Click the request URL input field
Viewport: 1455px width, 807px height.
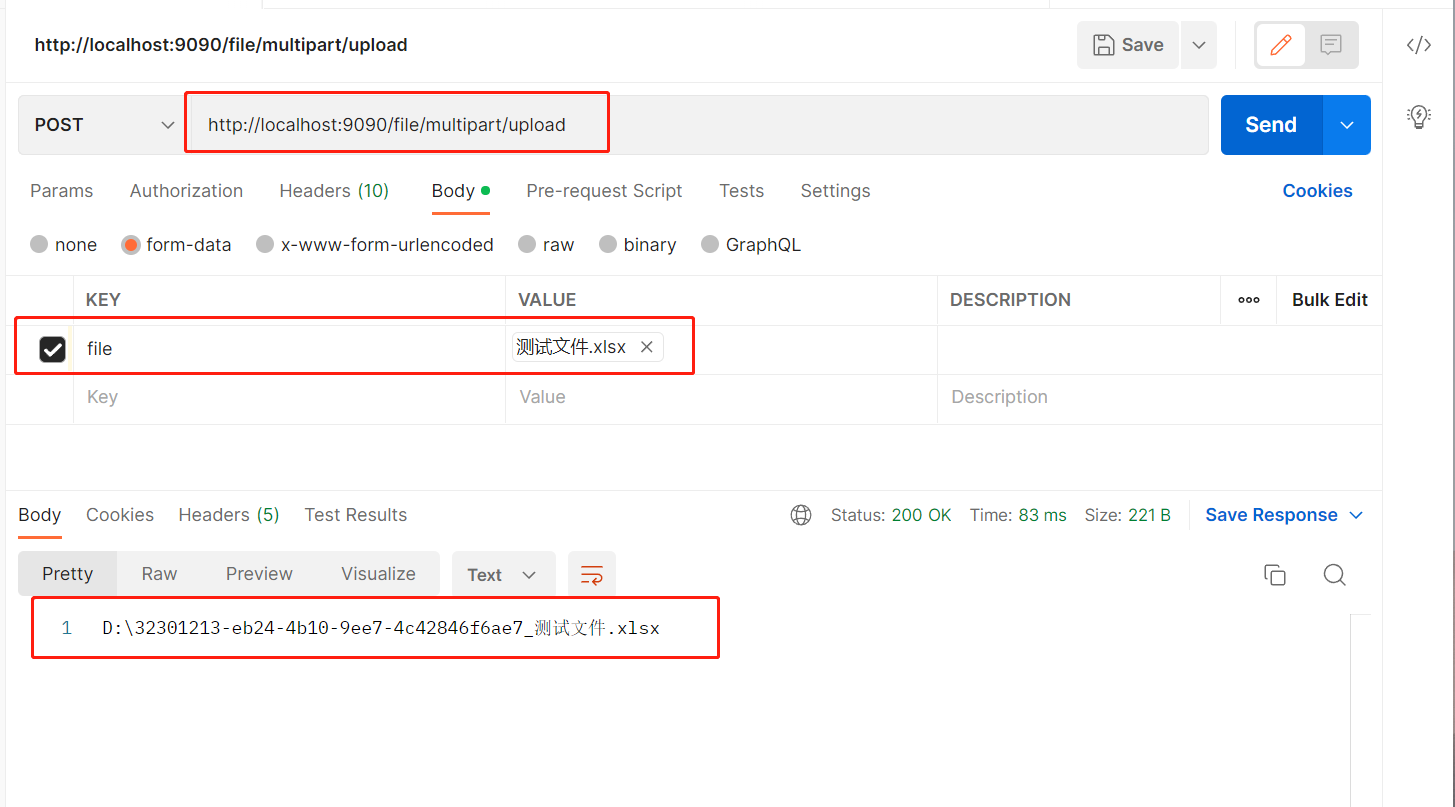[696, 125]
